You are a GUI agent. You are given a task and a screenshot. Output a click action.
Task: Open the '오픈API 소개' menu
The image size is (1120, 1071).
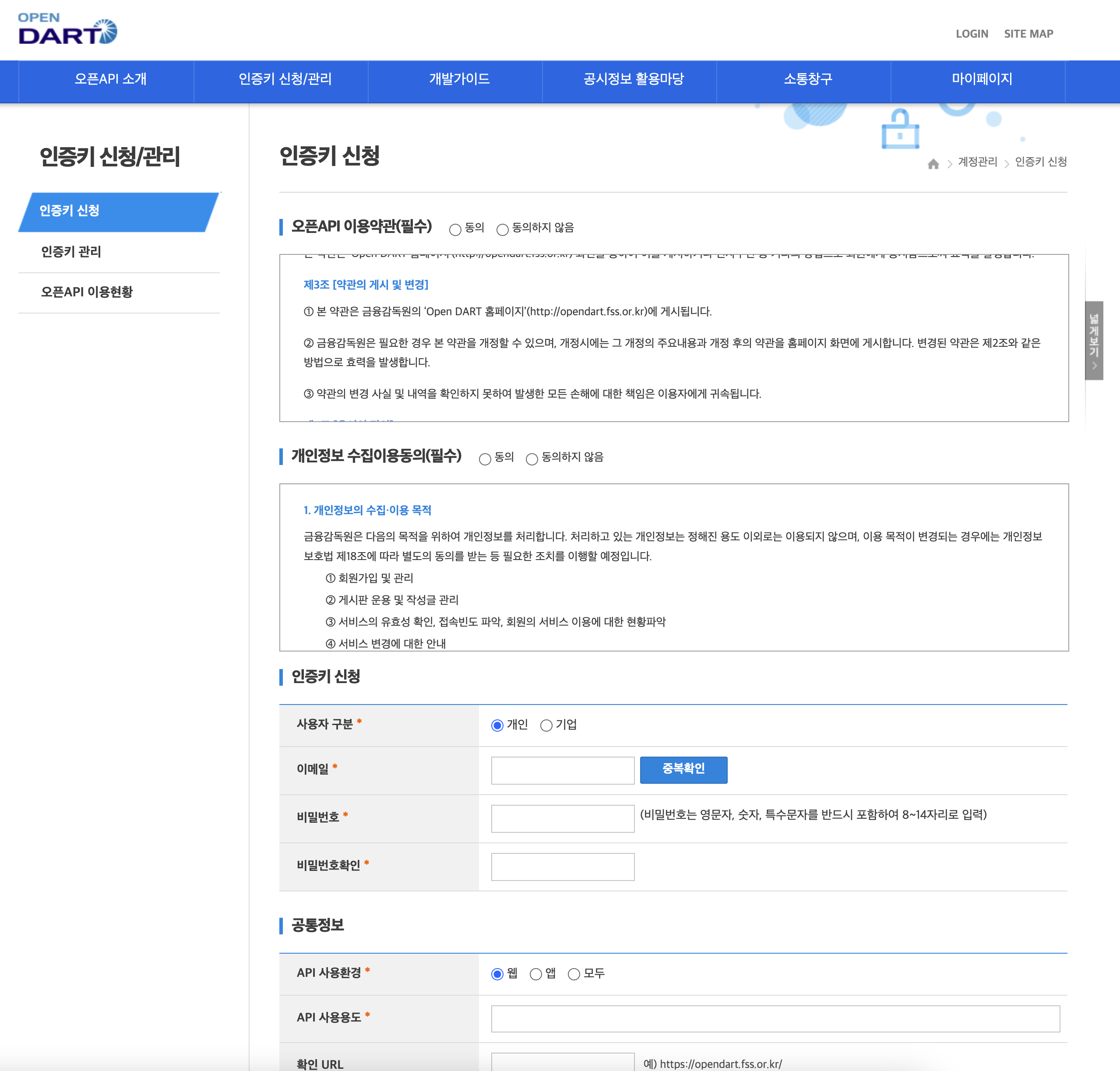click(110, 79)
